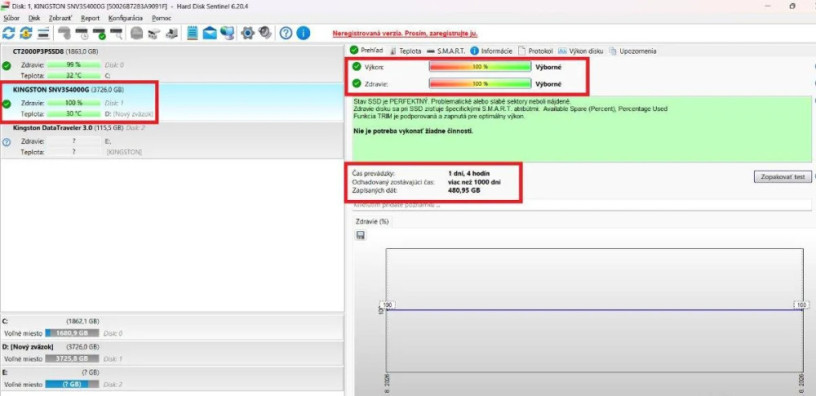Open the Pomoc menu
816x396 pixels.
pyautogui.click(x=161, y=18)
